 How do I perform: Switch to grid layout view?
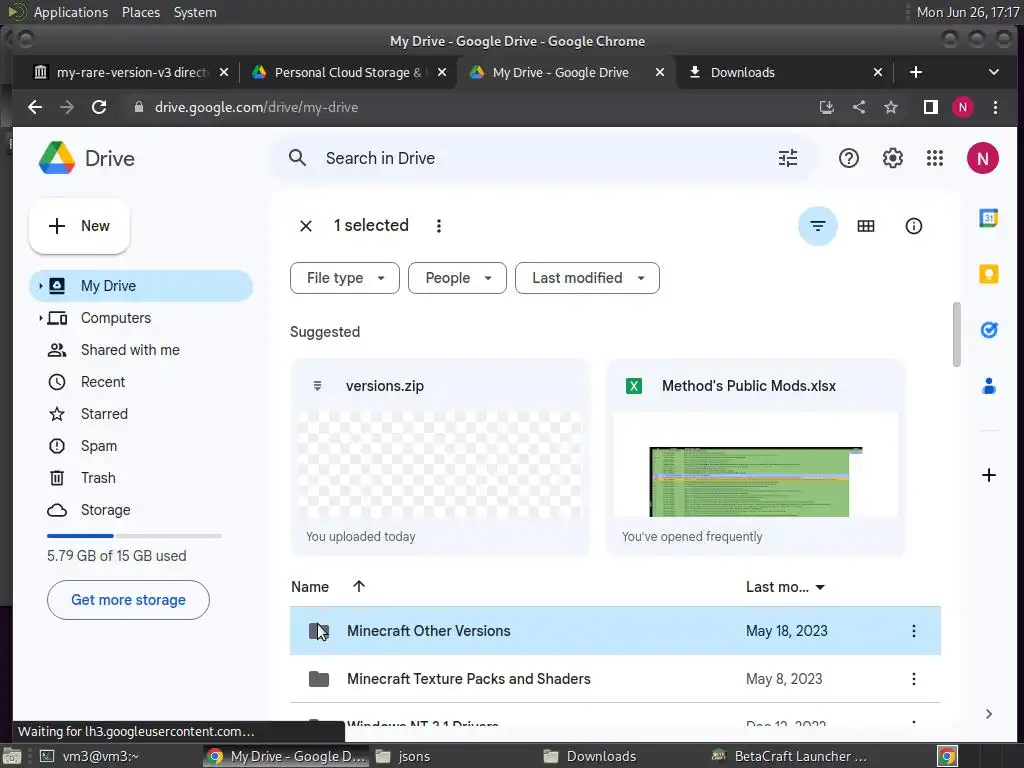(865, 226)
